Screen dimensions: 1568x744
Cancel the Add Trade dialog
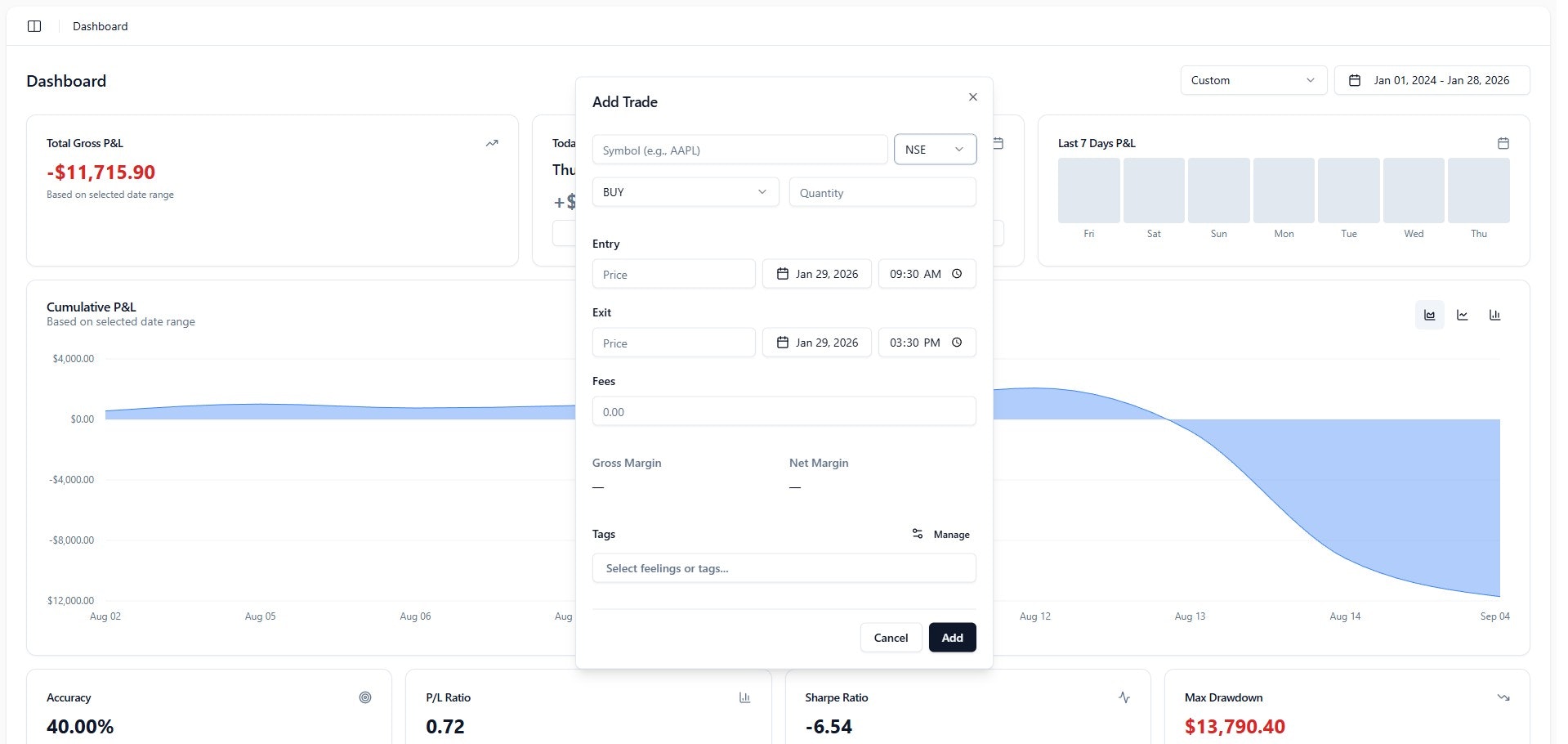(x=891, y=637)
